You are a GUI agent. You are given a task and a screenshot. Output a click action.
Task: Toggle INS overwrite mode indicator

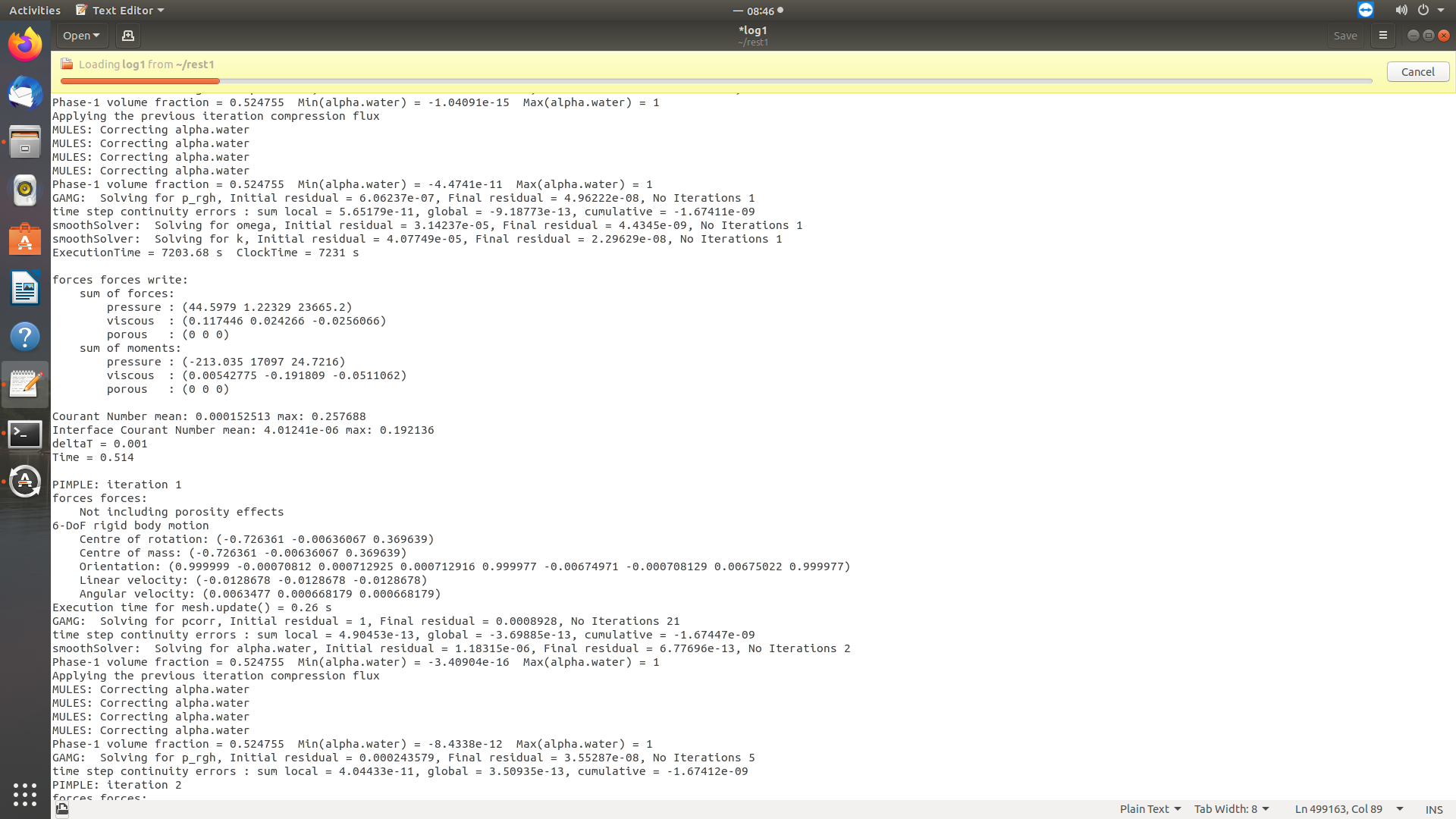coord(1432,809)
